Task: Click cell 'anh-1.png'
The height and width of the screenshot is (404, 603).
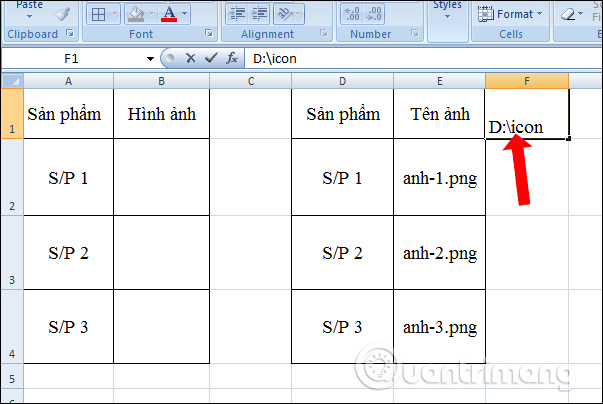Action: coord(440,177)
